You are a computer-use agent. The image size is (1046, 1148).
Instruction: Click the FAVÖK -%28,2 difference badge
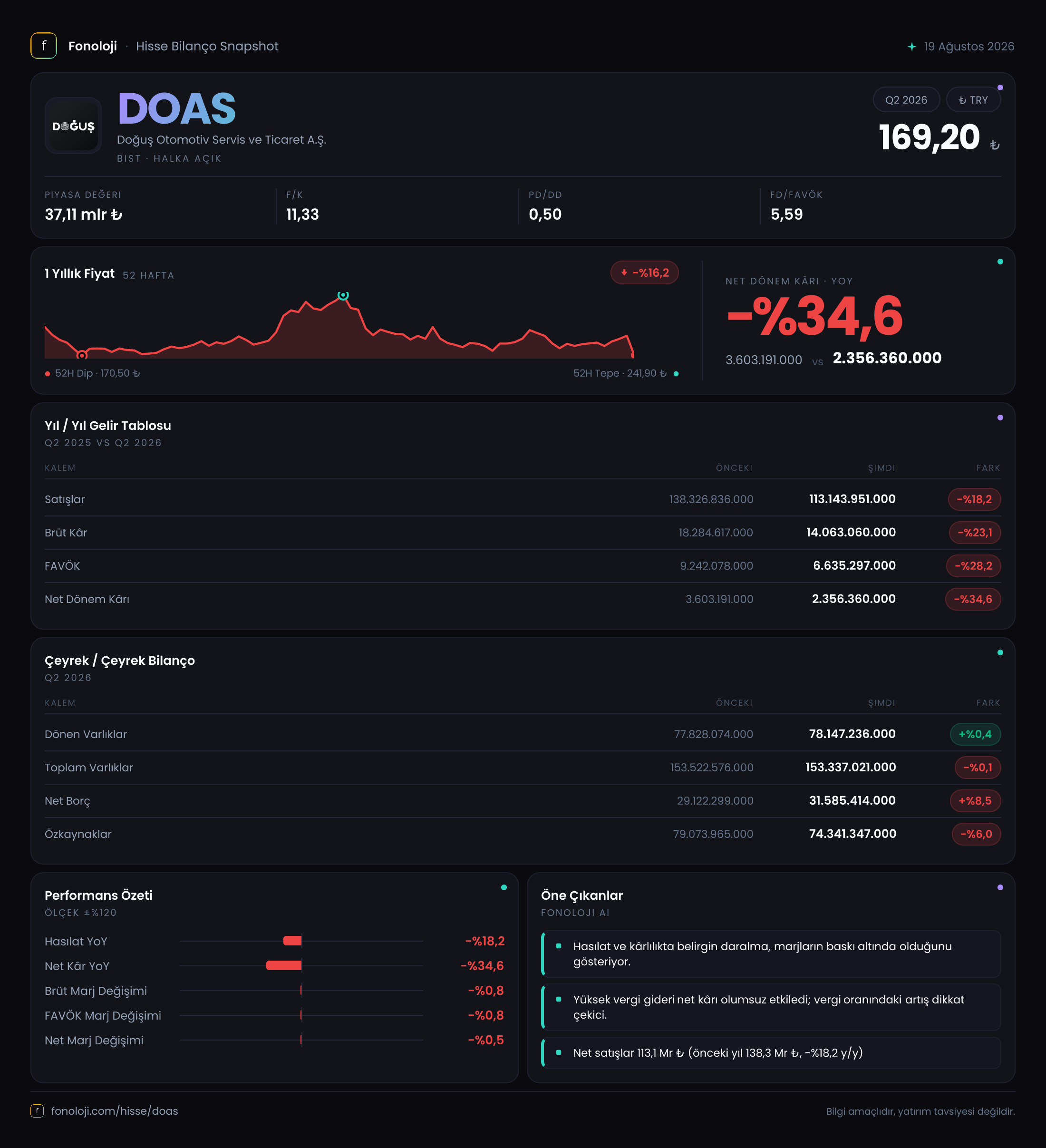tap(974, 566)
